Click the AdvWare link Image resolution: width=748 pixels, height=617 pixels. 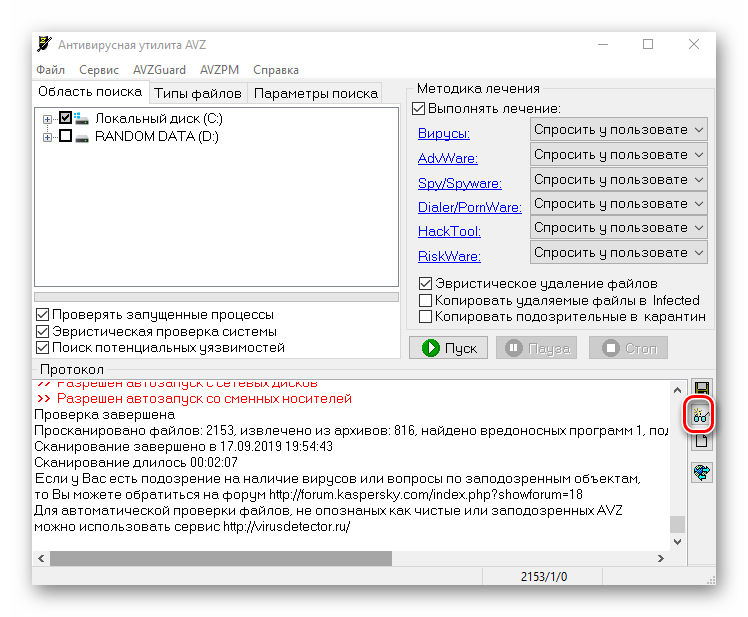447,158
